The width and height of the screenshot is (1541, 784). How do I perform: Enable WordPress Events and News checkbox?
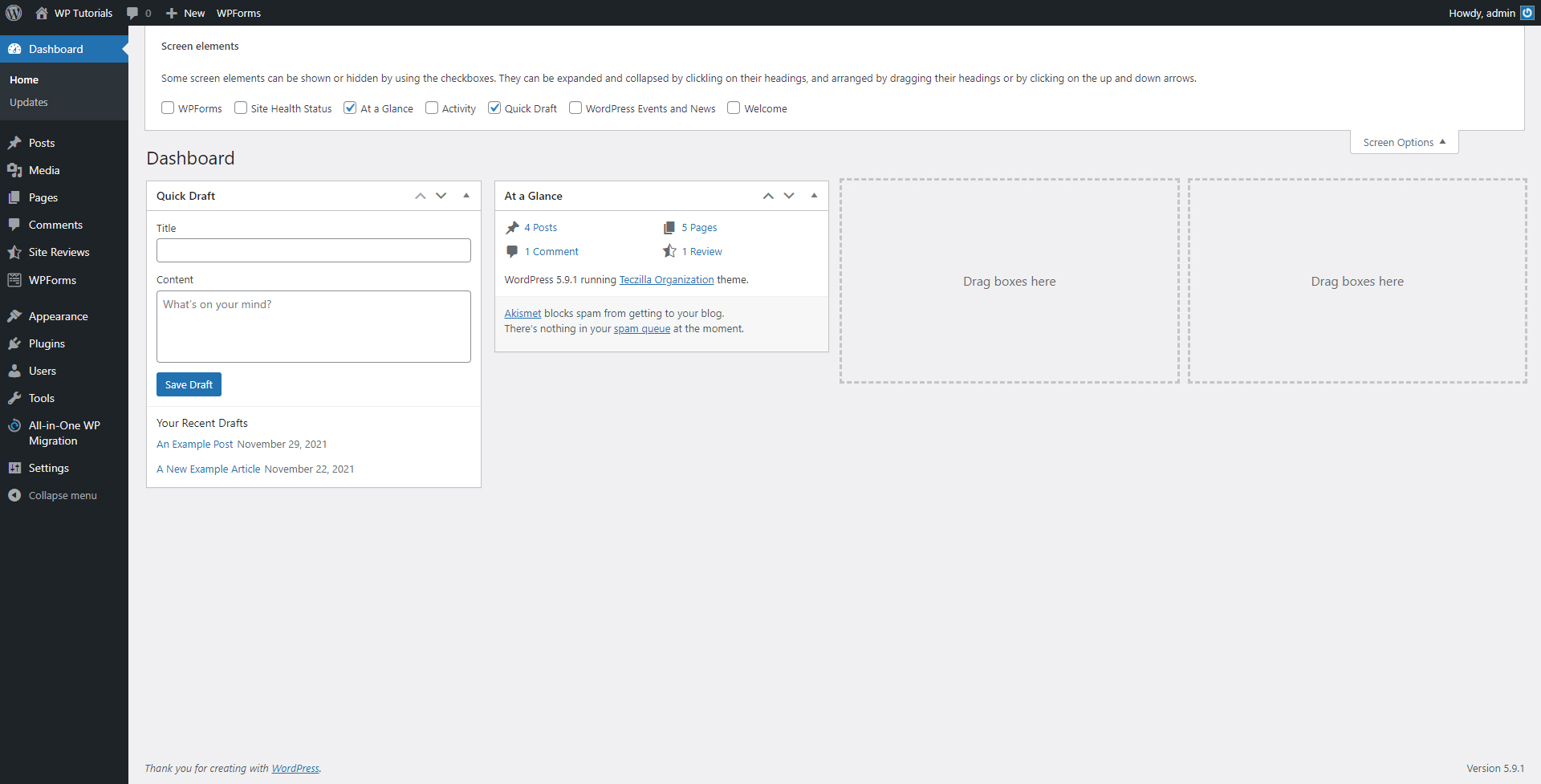pyautogui.click(x=575, y=108)
